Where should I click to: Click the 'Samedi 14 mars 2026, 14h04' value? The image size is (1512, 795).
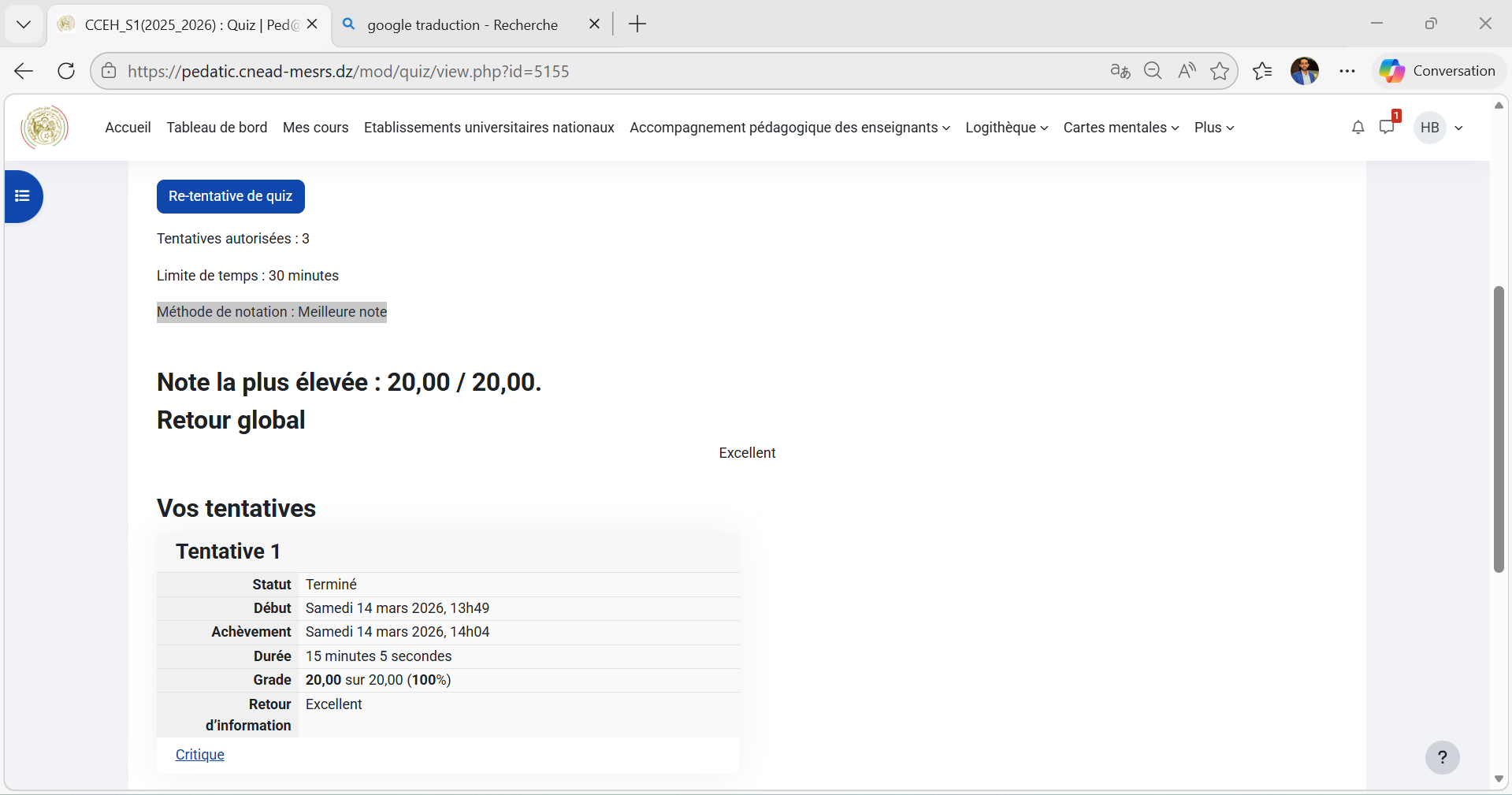pyautogui.click(x=397, y=632)
